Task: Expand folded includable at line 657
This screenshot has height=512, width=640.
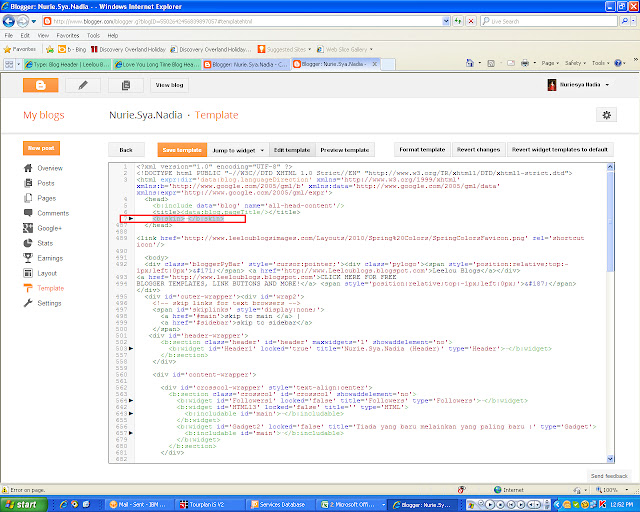Action: point(131,433)
